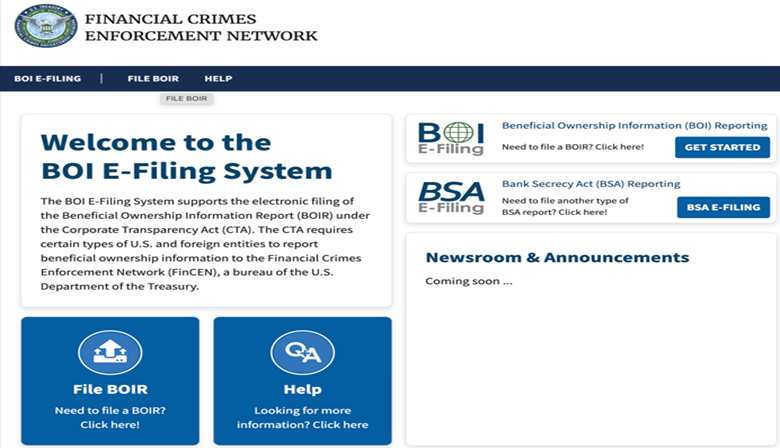Select FILE BOIR in the navigation bar
This screenshot has height=448, width=780.
tap(152, 78)
